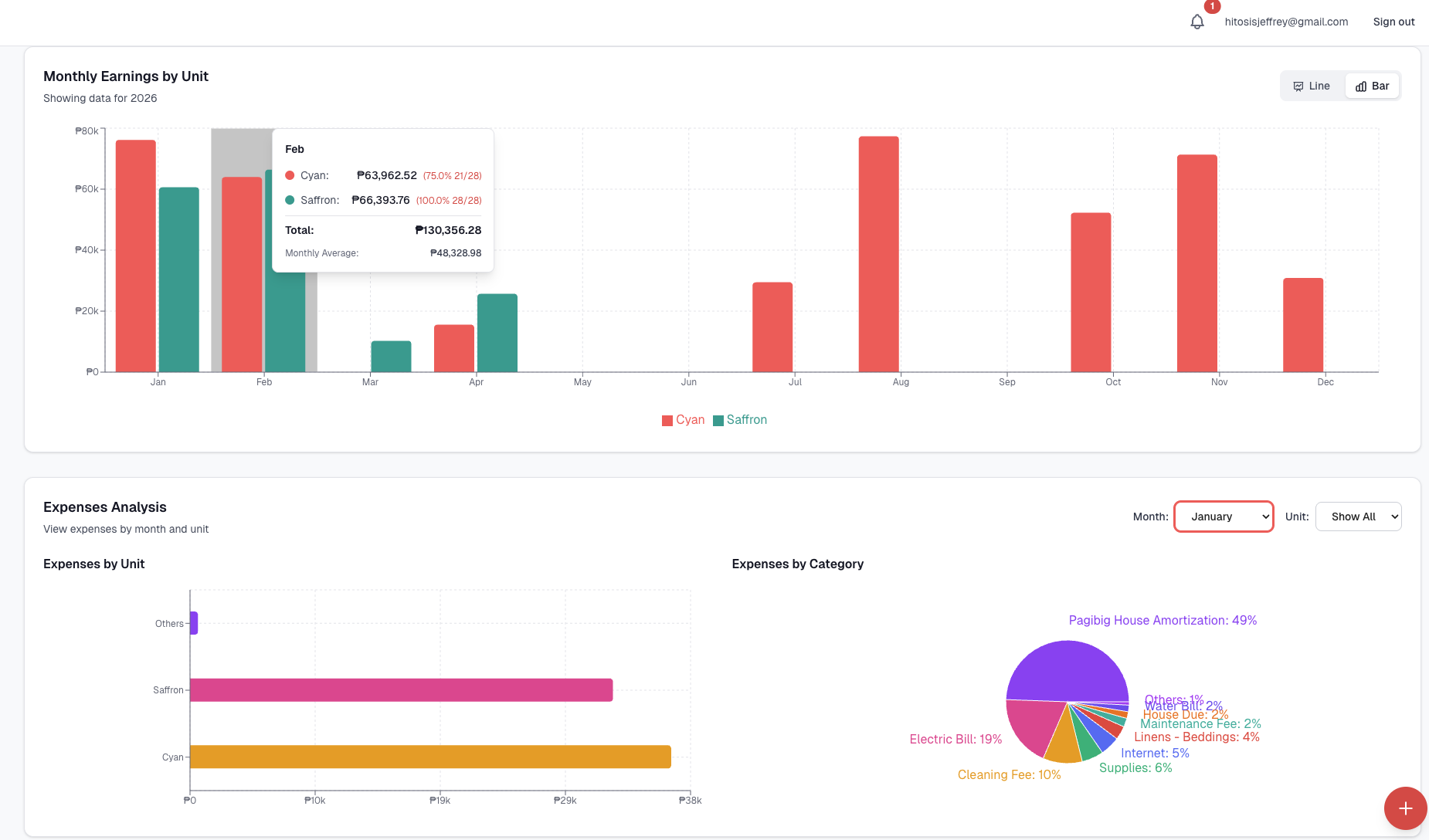Click the Cyan legend label

click(690, 420)
